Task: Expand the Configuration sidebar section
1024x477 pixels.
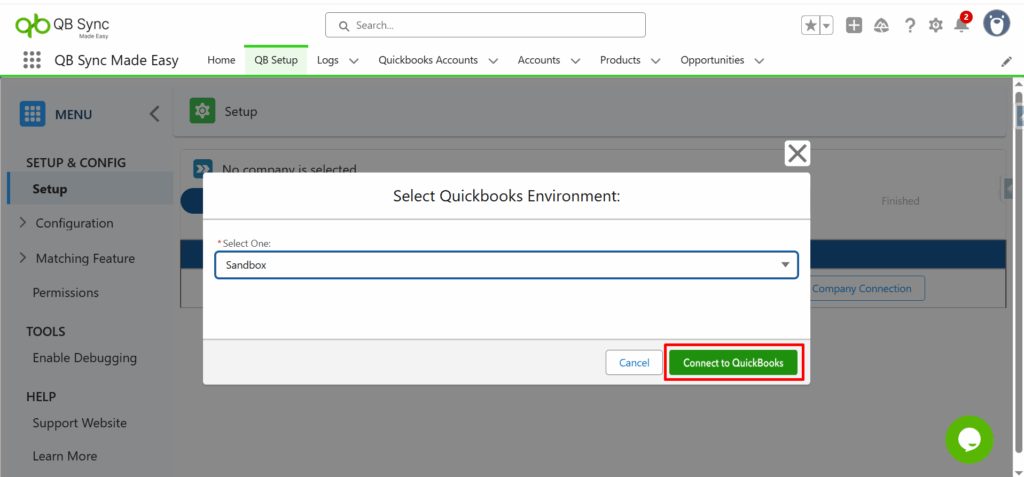Action: coord(23,223)
